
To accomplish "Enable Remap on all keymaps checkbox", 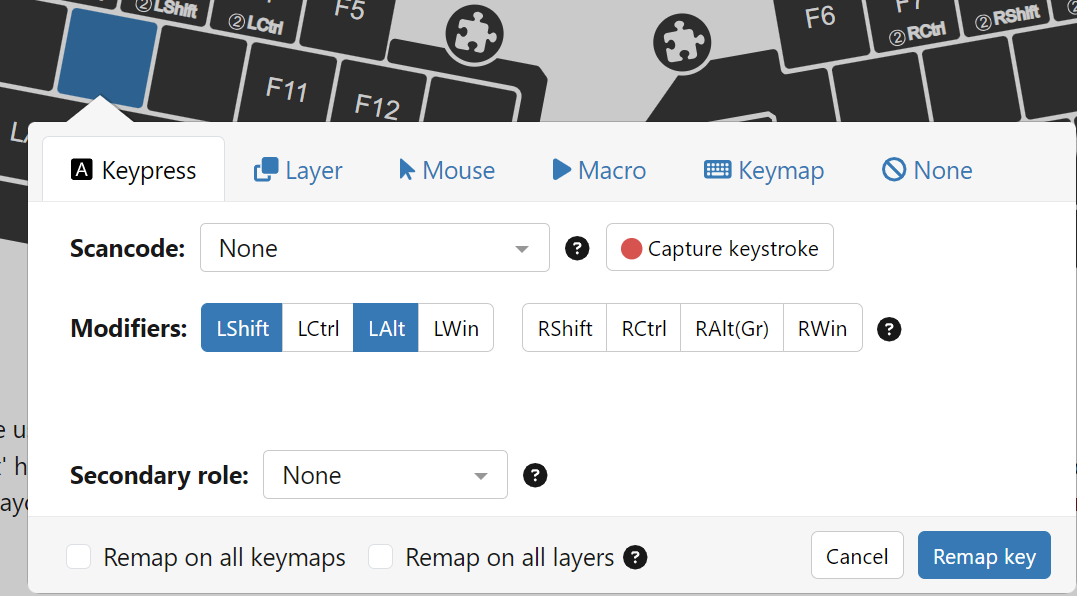I will (x=79, y=557).
